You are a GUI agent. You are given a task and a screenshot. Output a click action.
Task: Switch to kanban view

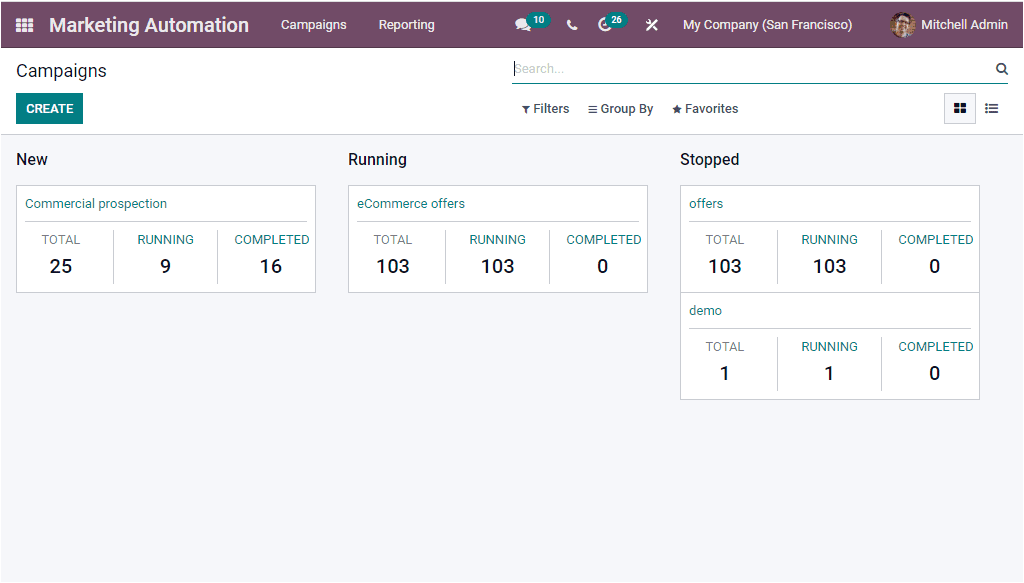pos(960,109)
